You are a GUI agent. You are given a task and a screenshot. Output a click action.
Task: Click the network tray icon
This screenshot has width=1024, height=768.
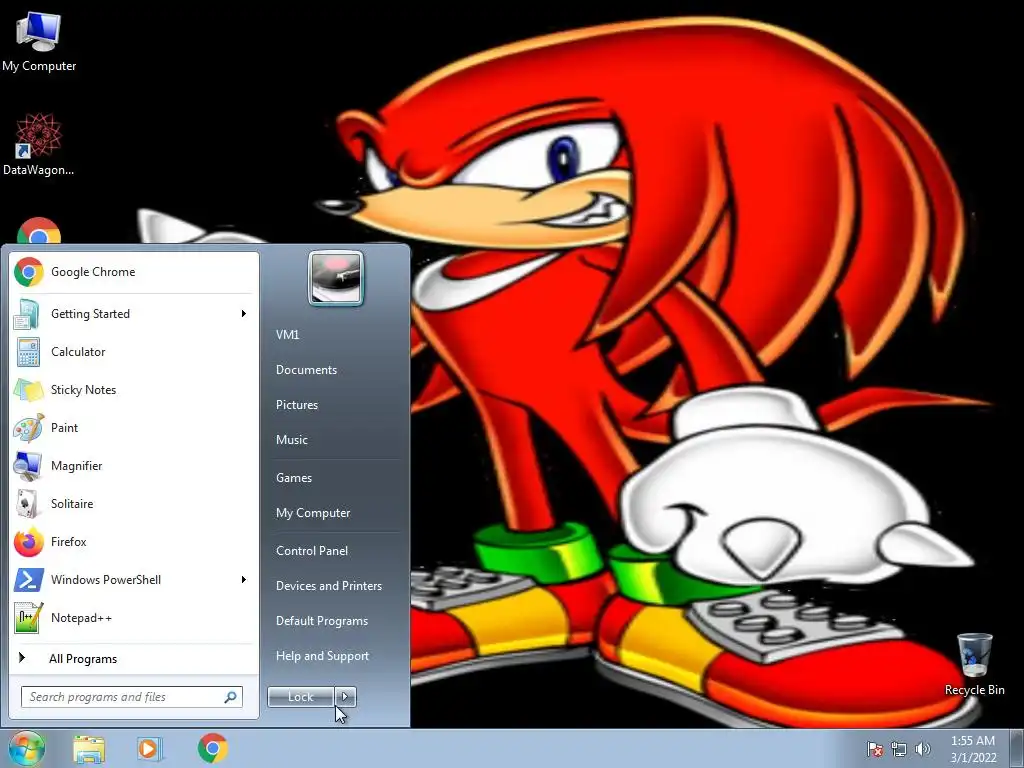[x=899, y=749]
